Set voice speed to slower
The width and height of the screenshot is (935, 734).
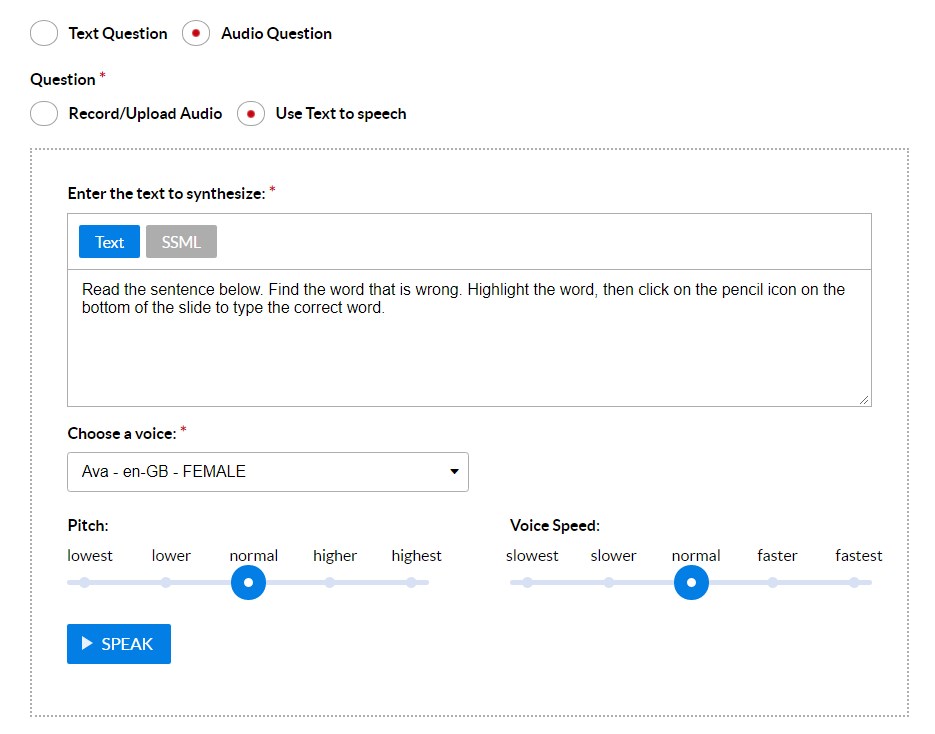pyautogui.click(x=609, y=582)
